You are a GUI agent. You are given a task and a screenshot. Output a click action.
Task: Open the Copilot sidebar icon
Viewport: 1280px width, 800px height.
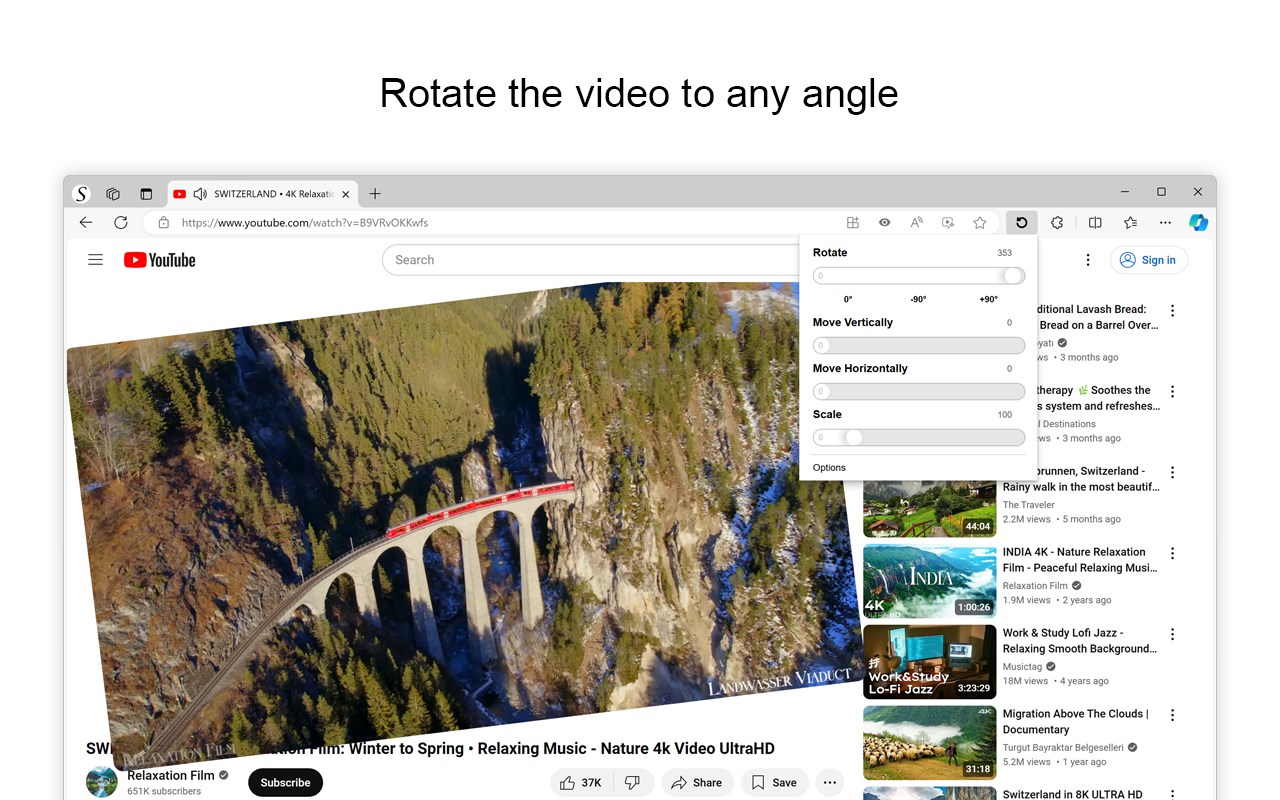[1198, 223]
